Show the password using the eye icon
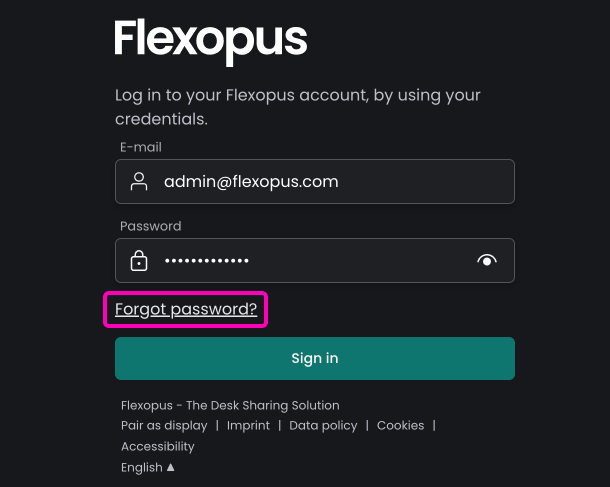 coord(487,261)
